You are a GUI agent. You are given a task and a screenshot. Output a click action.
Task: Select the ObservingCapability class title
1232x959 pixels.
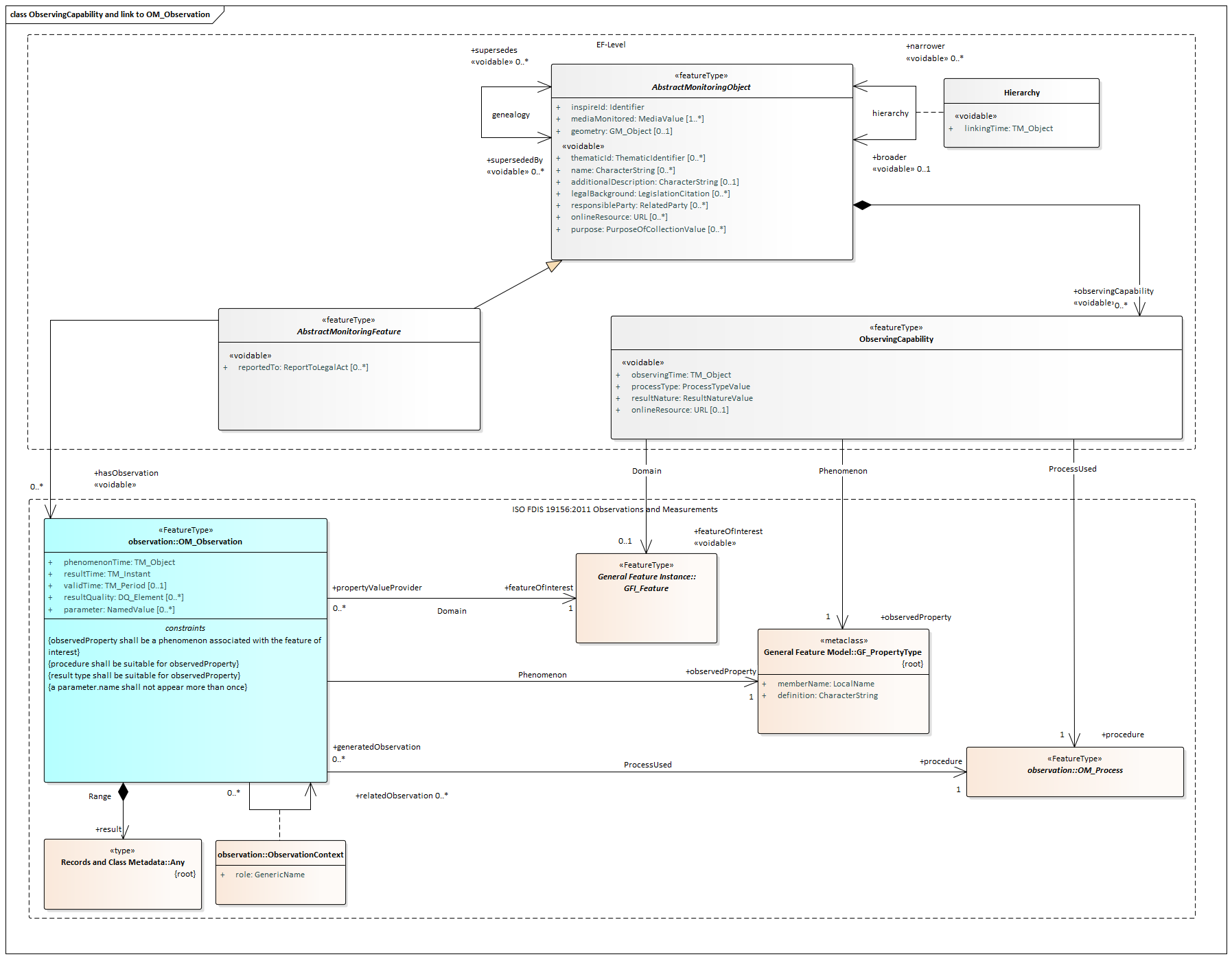tap(896, 339)
